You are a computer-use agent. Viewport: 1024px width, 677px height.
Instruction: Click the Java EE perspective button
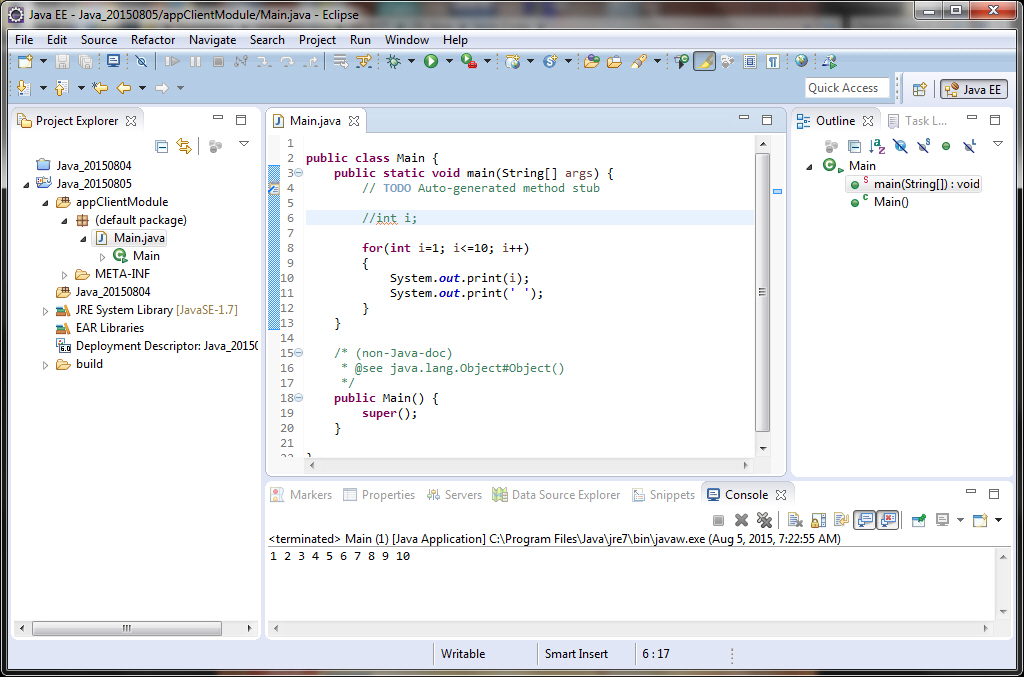pyautogui.click(x=973, y=89)
